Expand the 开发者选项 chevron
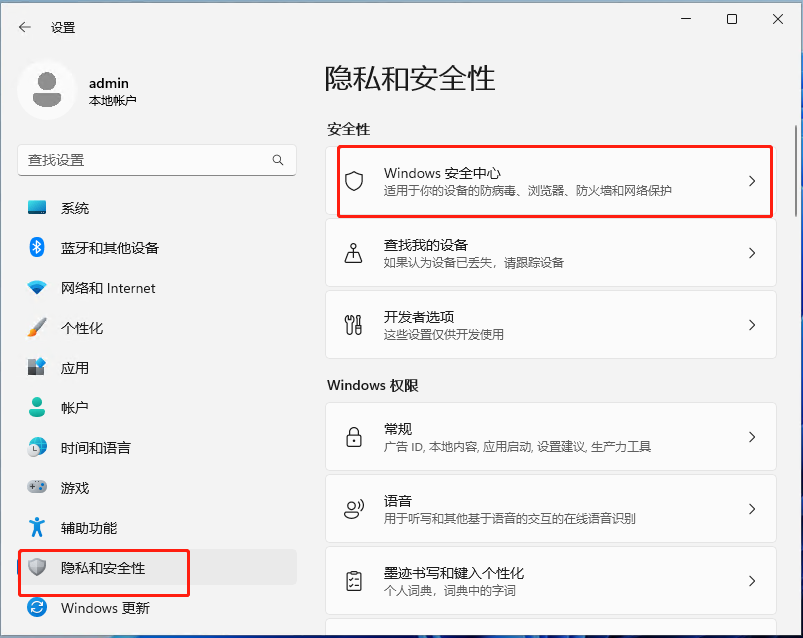This screenshot has height=638, width=803. [x=752, y=325]
